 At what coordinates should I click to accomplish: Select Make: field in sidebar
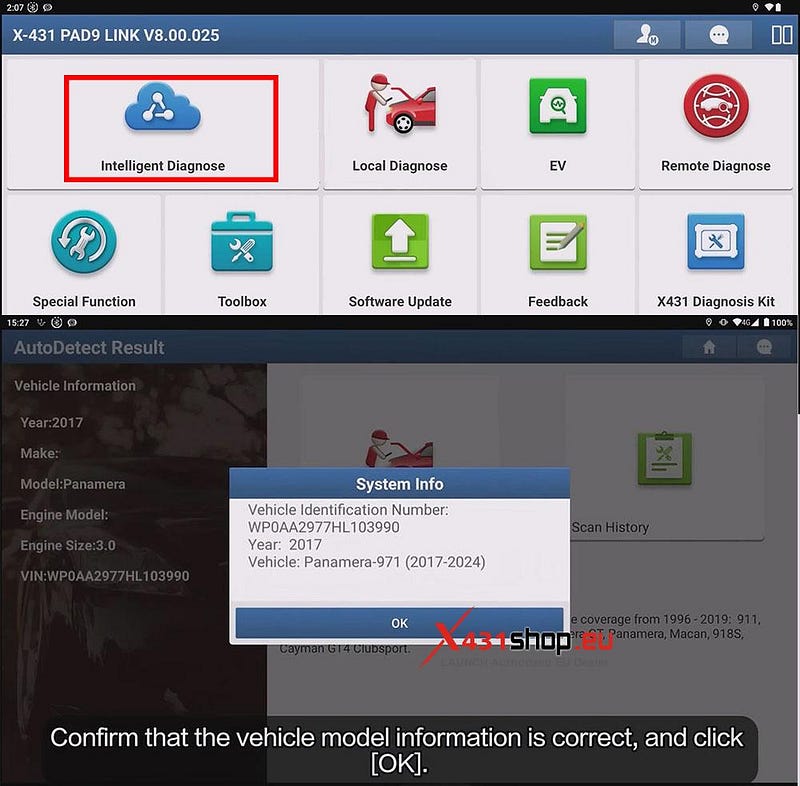(39, 453)
